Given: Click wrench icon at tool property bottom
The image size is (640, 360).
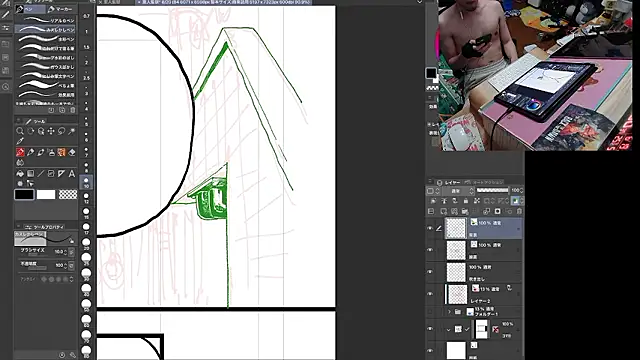Looking at the screenshot, I should tap(73, 355).
